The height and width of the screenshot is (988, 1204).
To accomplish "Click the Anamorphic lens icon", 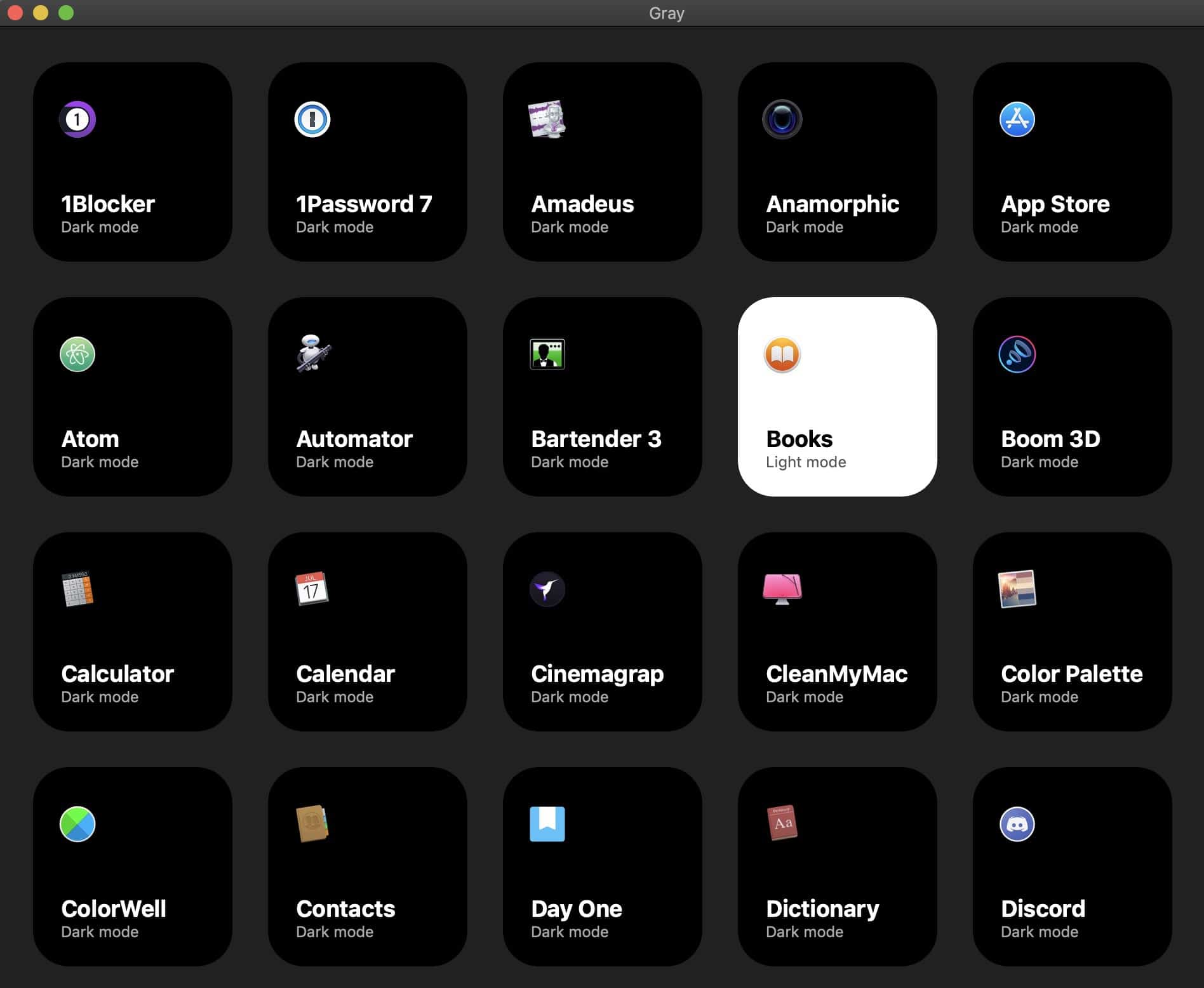I will [x=782, y=119].
